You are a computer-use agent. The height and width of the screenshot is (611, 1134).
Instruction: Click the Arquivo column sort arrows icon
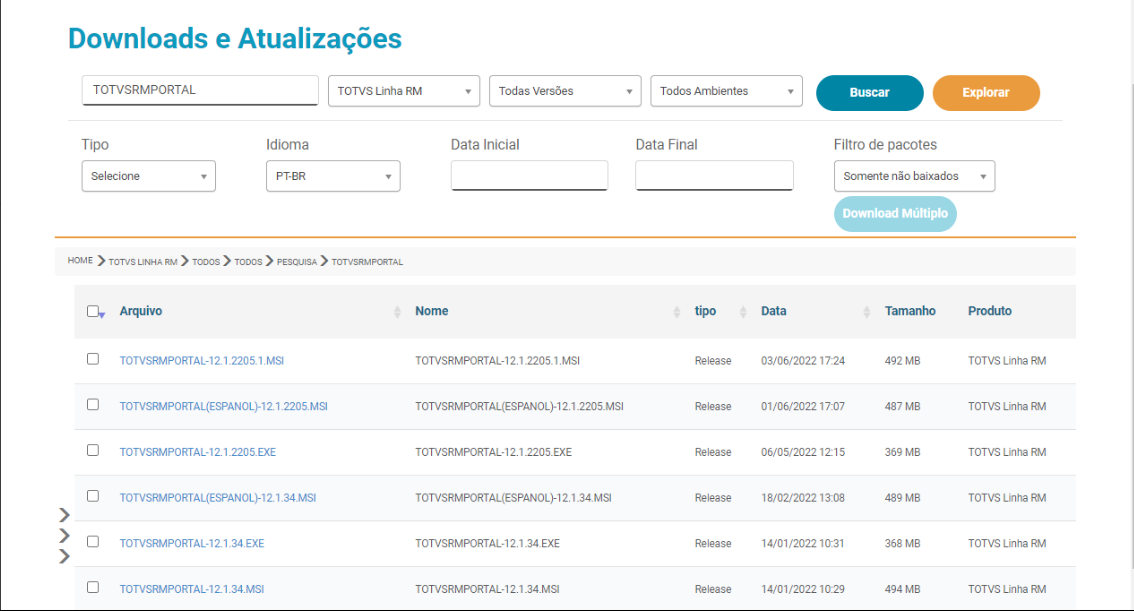point(397,312)
